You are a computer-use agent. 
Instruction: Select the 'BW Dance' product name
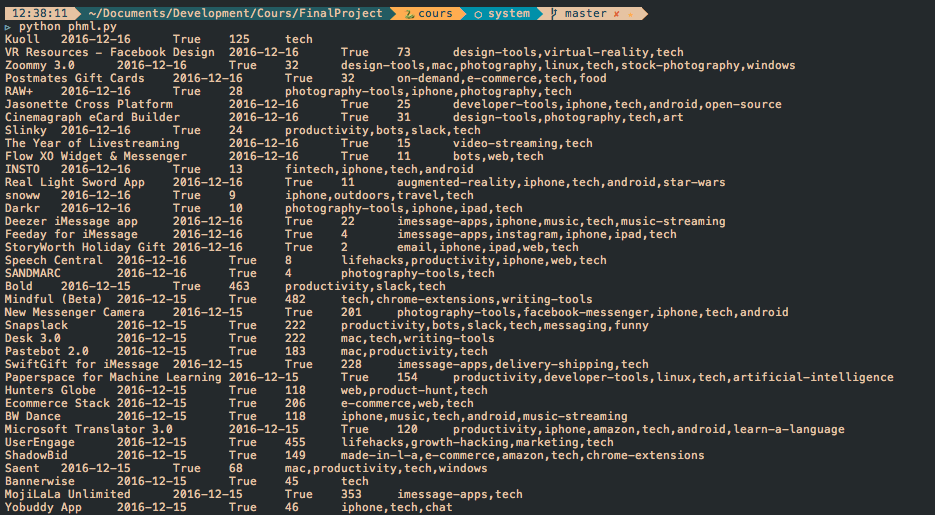33,417
